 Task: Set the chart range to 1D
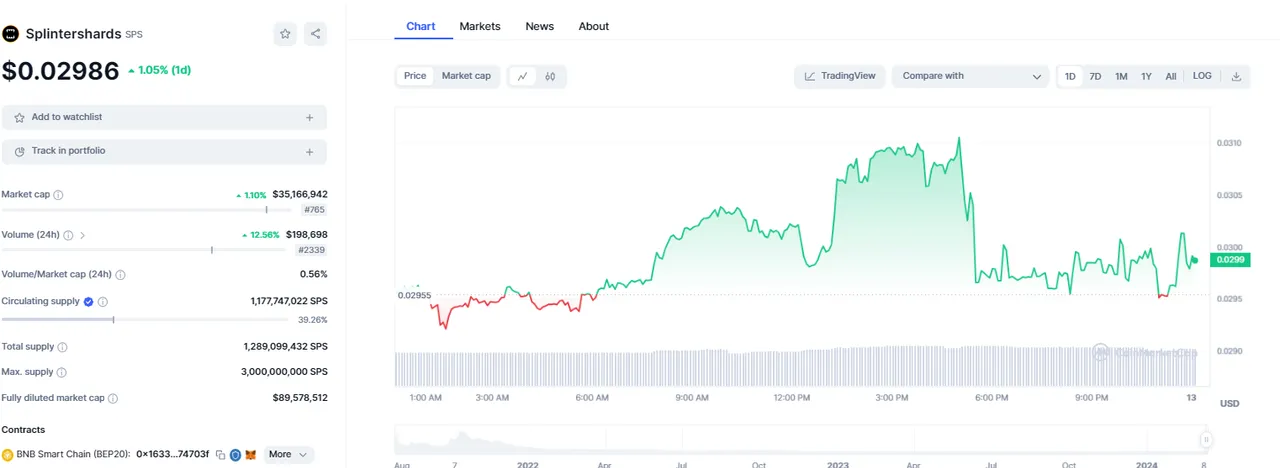click(x=1070, y=77)
